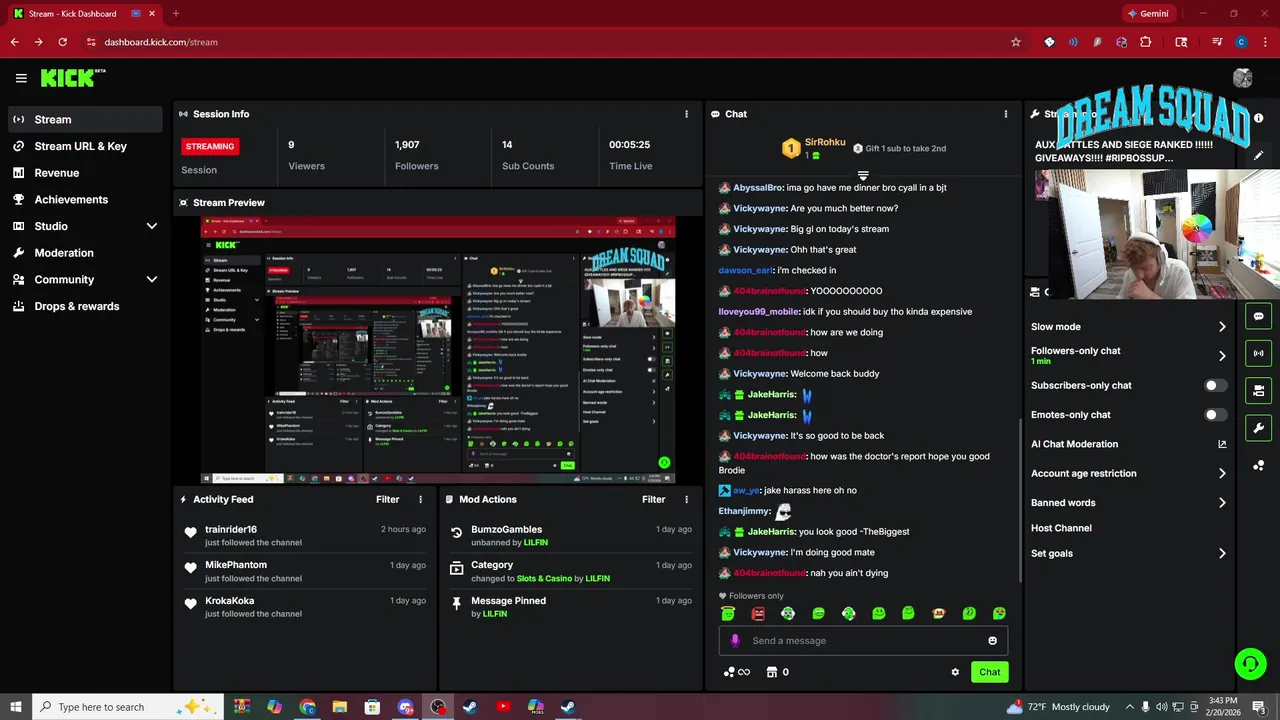Click Host Channel option
1280x720 pixels.
coord(1061,528)
